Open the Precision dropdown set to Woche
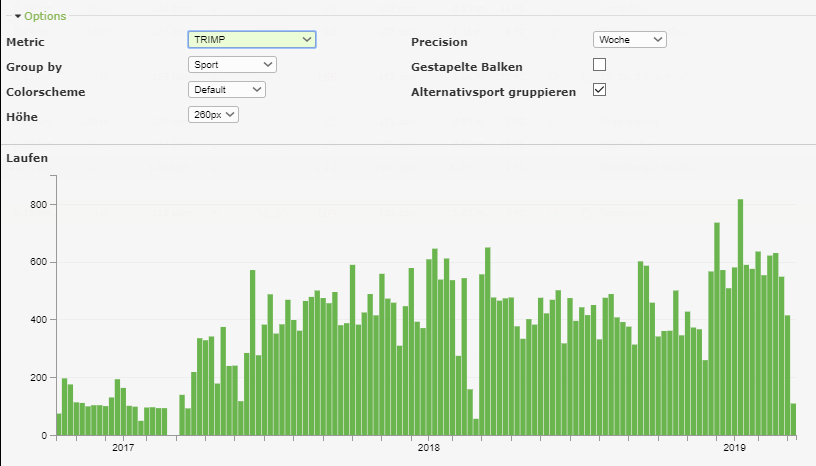 tap(629, 40)
